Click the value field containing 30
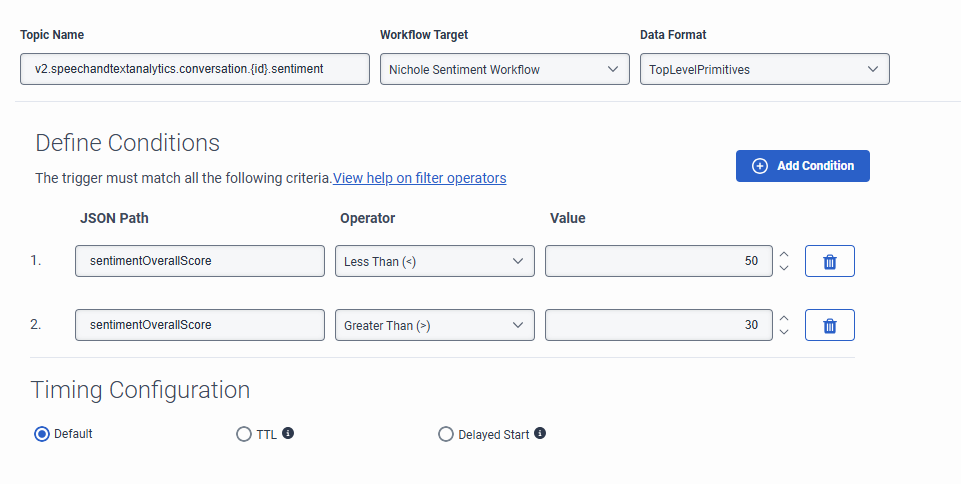Screen dimensions: 961x484 658,325
